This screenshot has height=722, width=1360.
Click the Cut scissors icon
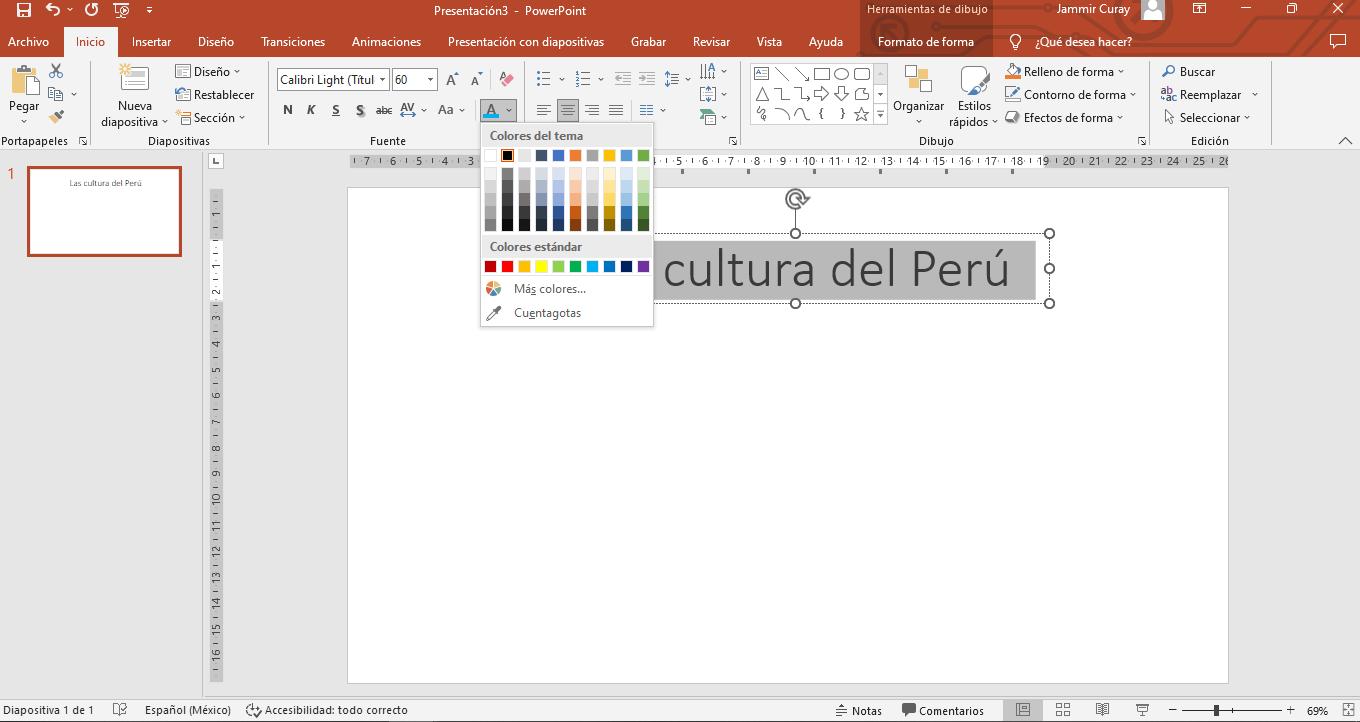point(56,71)
